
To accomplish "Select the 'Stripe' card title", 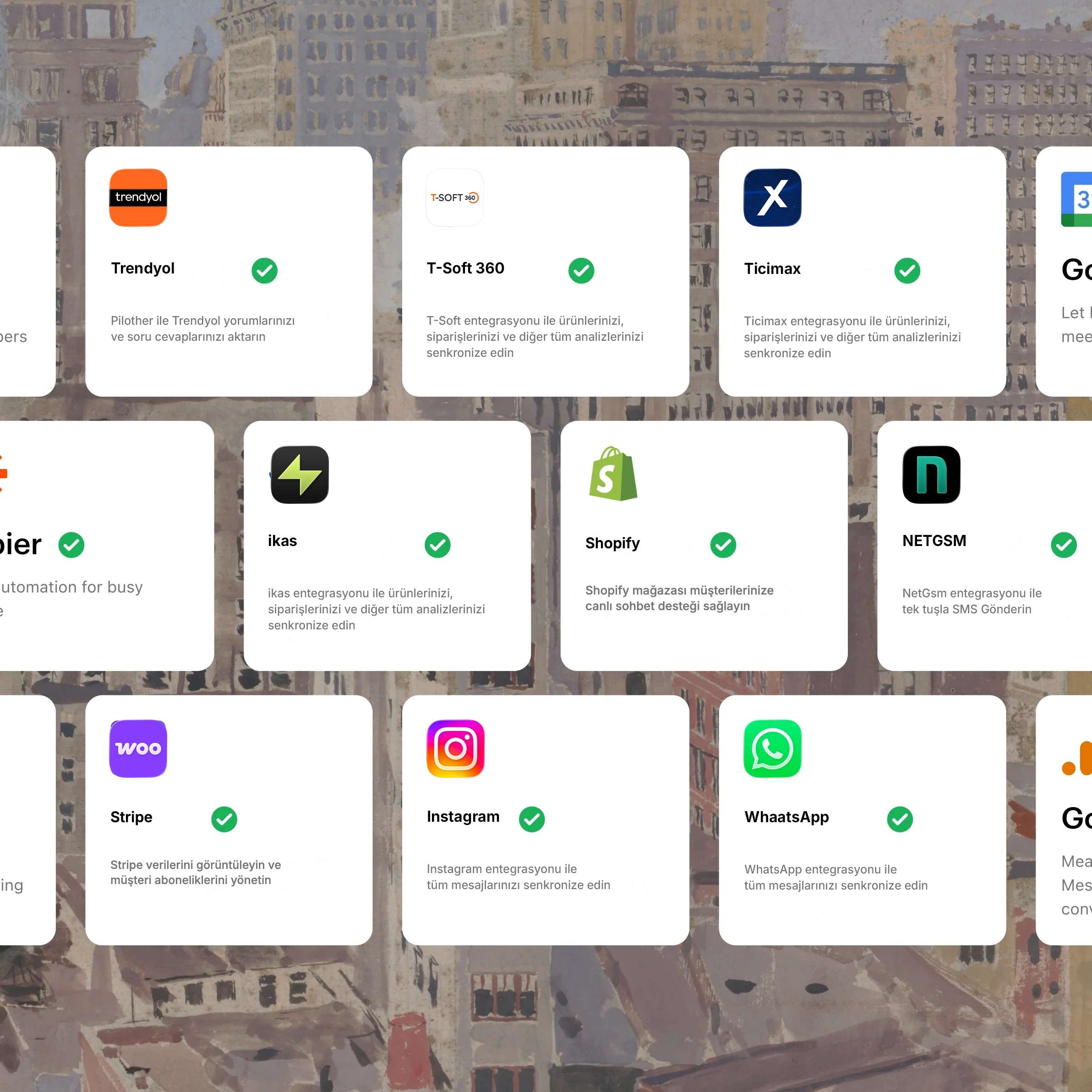I will [131, 817].
